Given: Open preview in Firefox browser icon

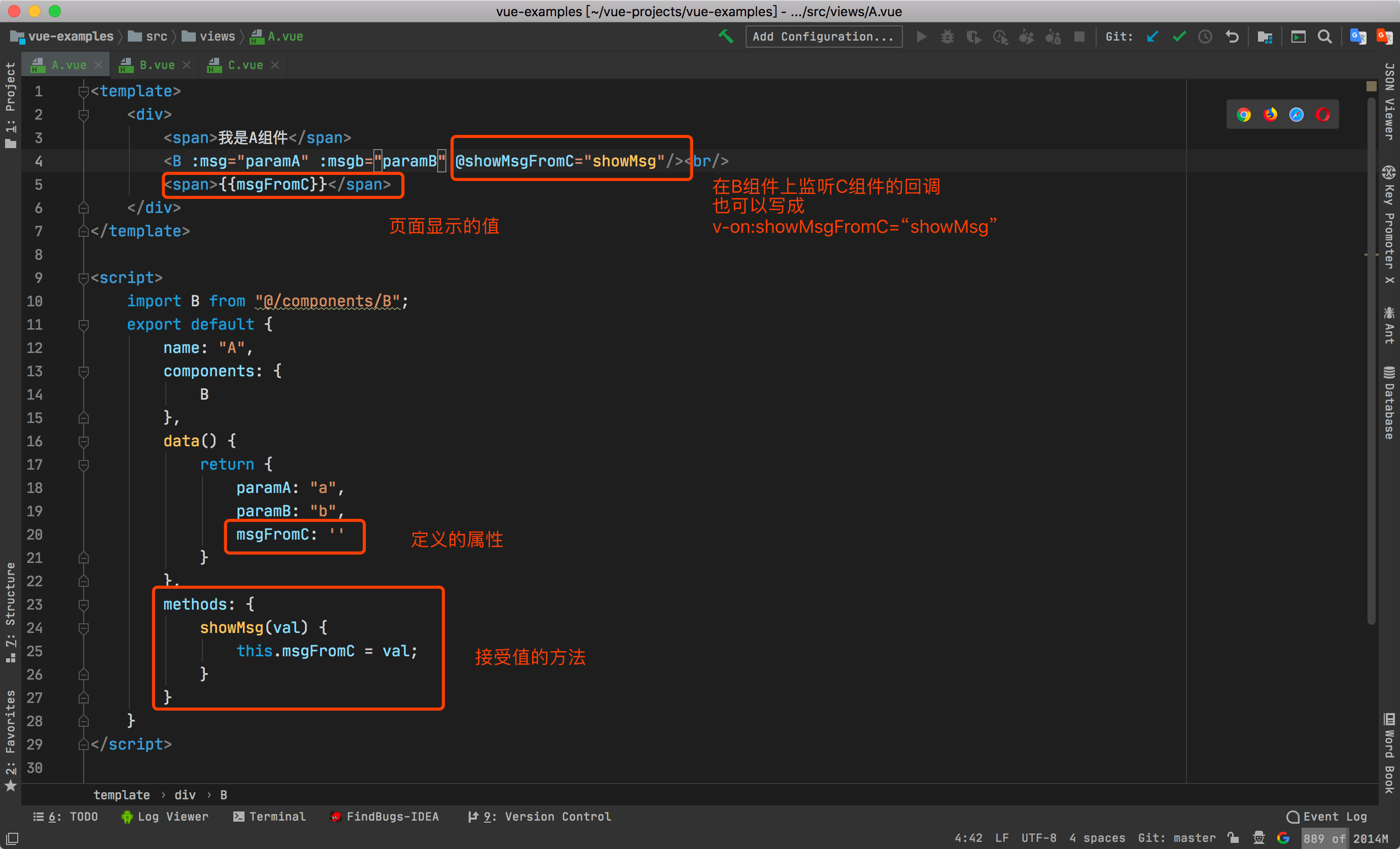Looking at the screenshot, I should pos(1270,115).
